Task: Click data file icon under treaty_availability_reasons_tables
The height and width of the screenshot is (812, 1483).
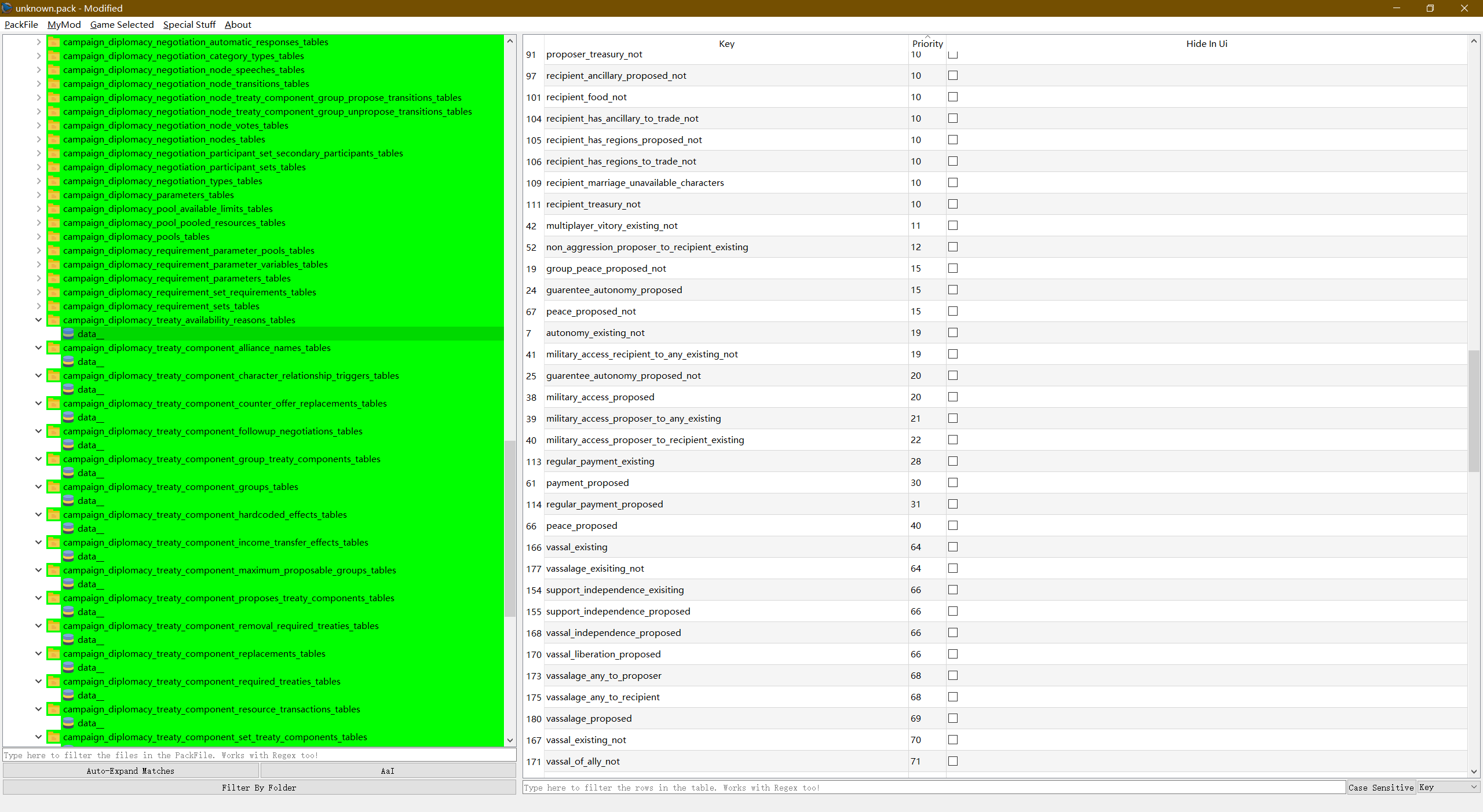Action: 68,334
